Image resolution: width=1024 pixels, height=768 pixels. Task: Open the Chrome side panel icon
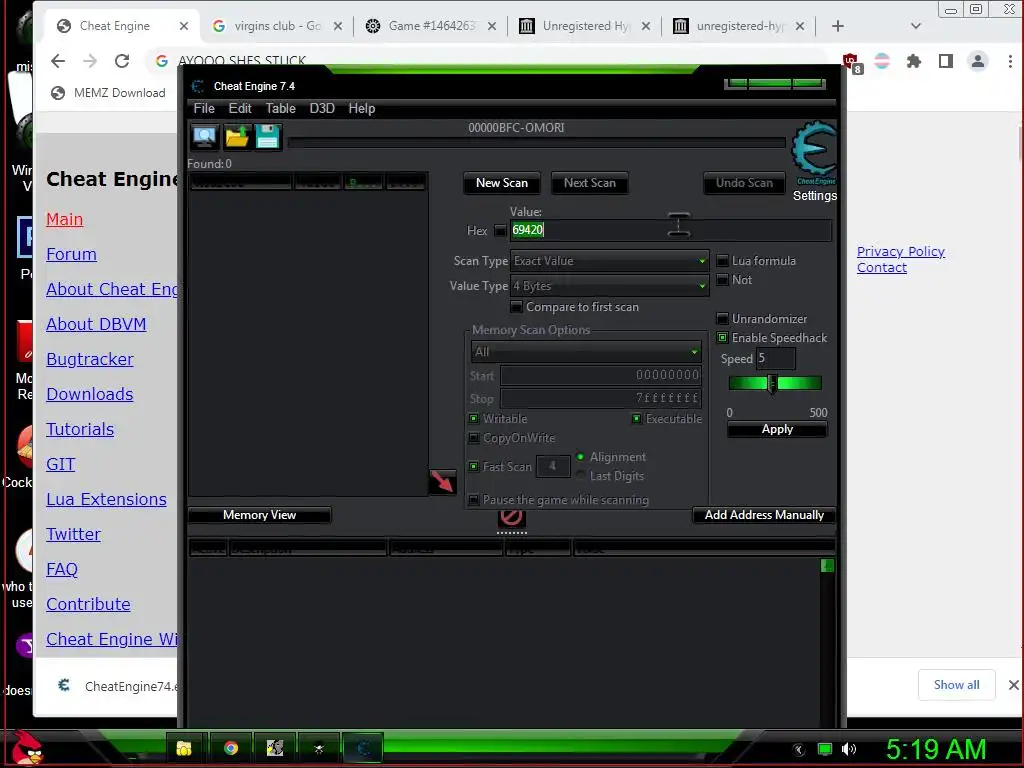point(946,61)
